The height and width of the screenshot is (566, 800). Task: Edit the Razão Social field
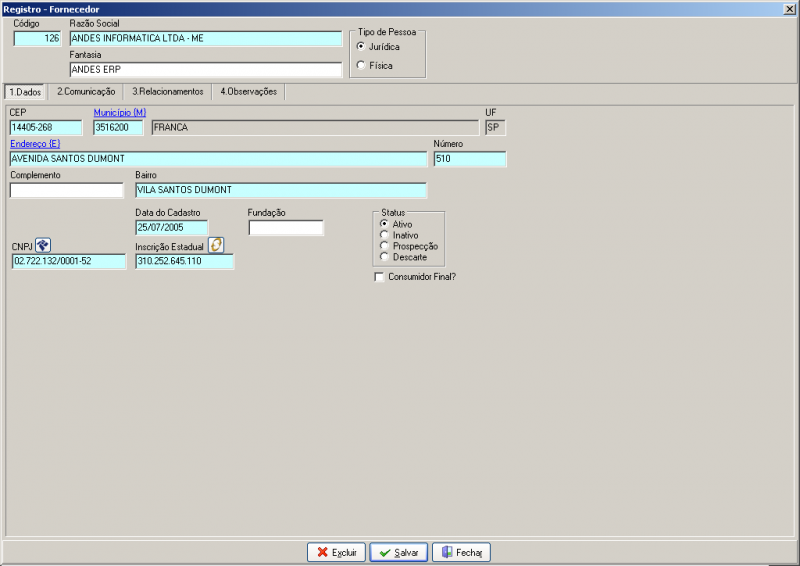[x=206, y=38]
